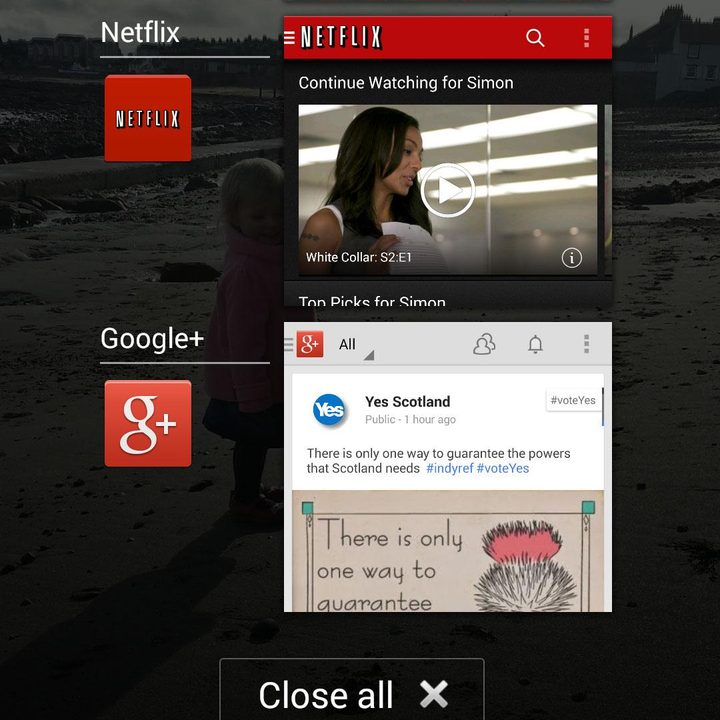Follow the #indyref hashtag link
This screenshot has width=720, height=720.
pyautogui.click(x=450, y=468)
